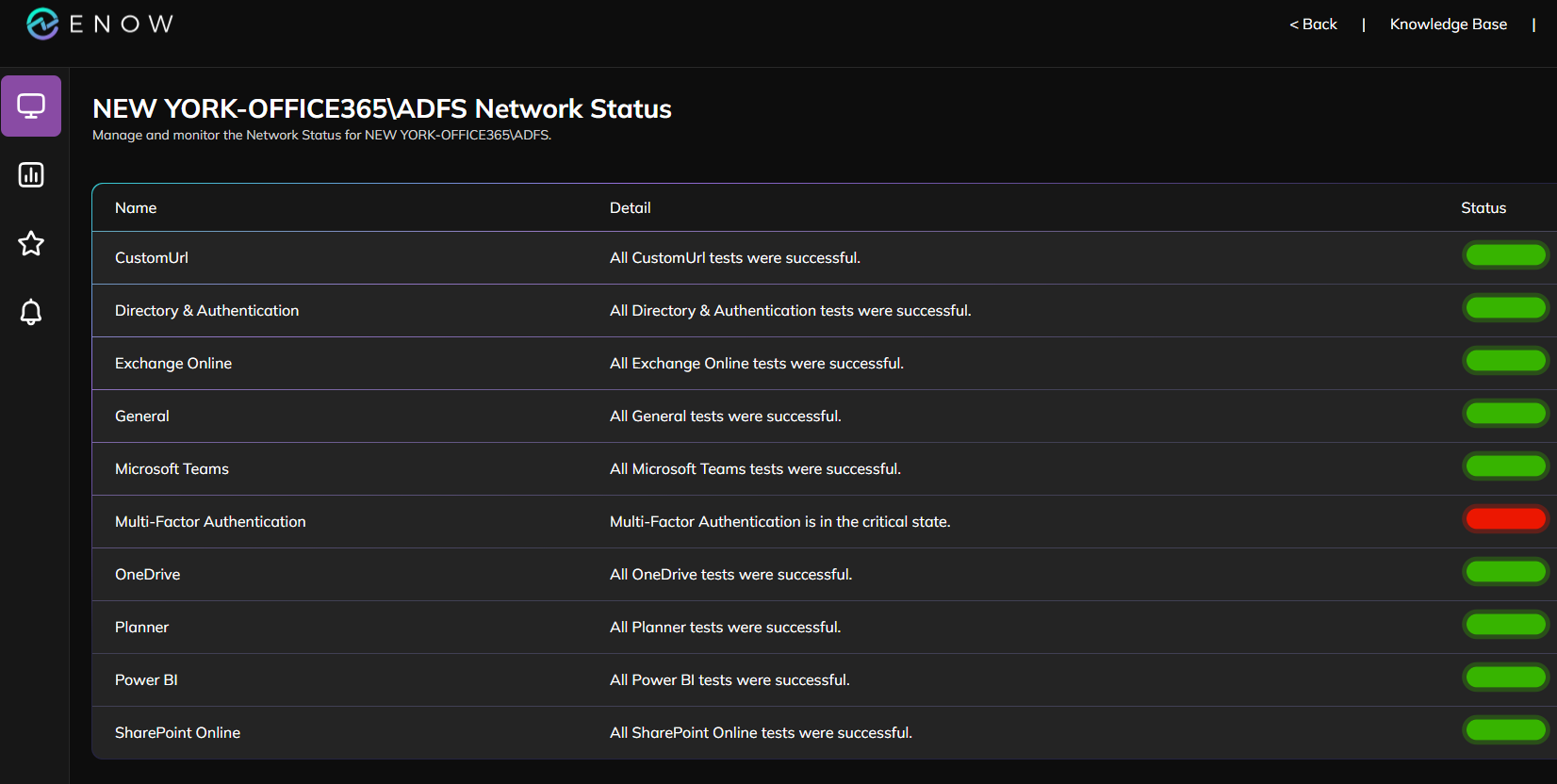Click the green status indicator for OneDrive

pos(1505,572)
